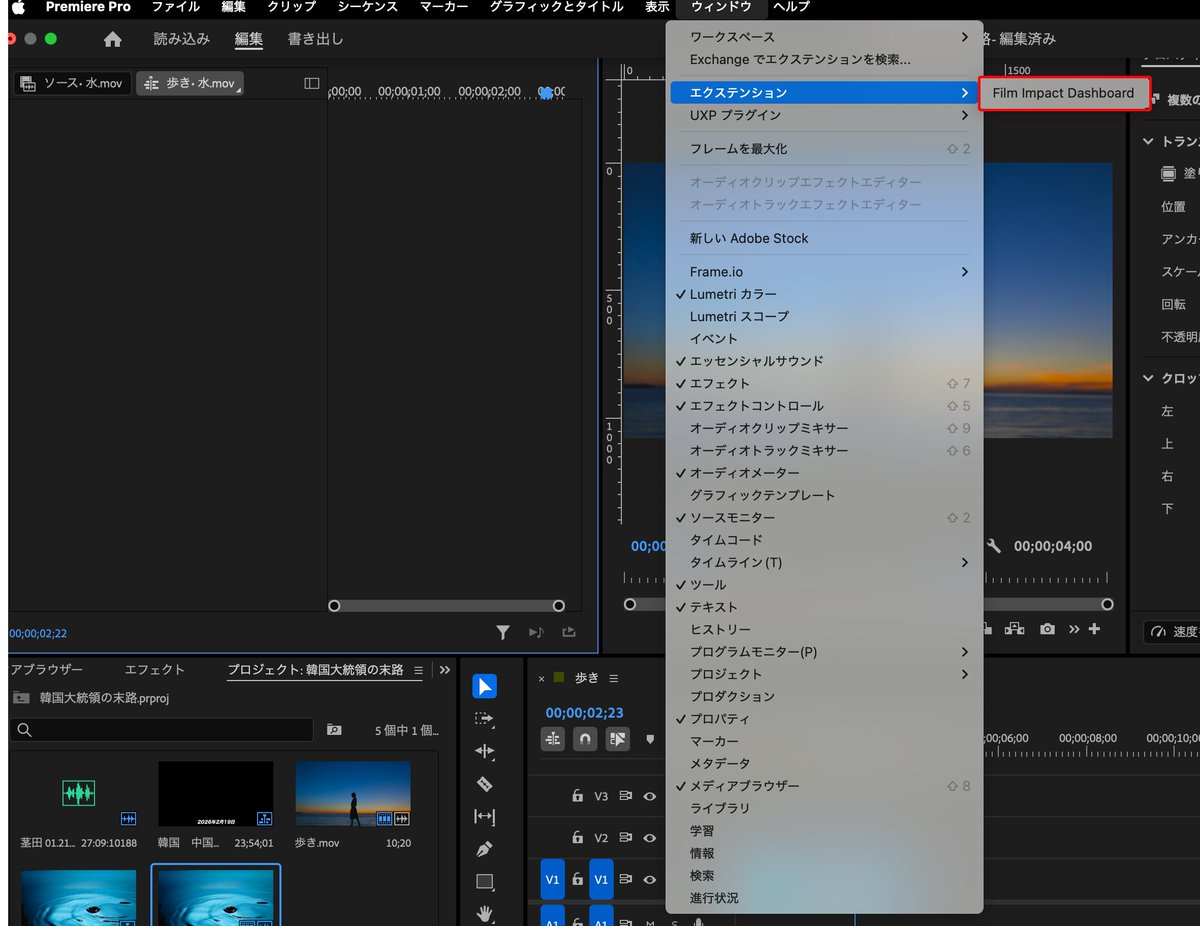Screen dimensions: 1200x926
Task: Select the Hand tool
Action: pyautogui.click(x=484, y=913)
